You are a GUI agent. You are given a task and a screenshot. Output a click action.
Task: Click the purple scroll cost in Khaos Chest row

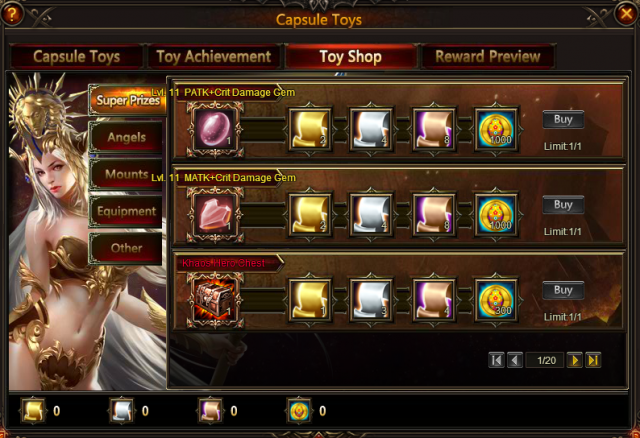click(434, 300)
